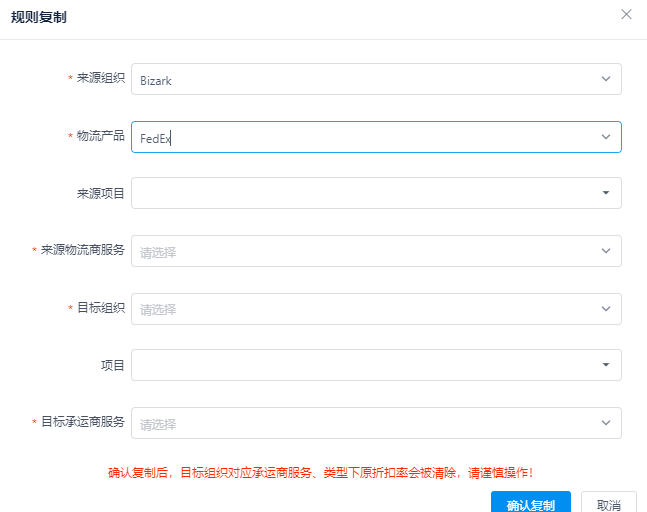This screenshot has width=647, height=512.
Task: Click the 来源项目 label
Action: (x=101, y=193)
